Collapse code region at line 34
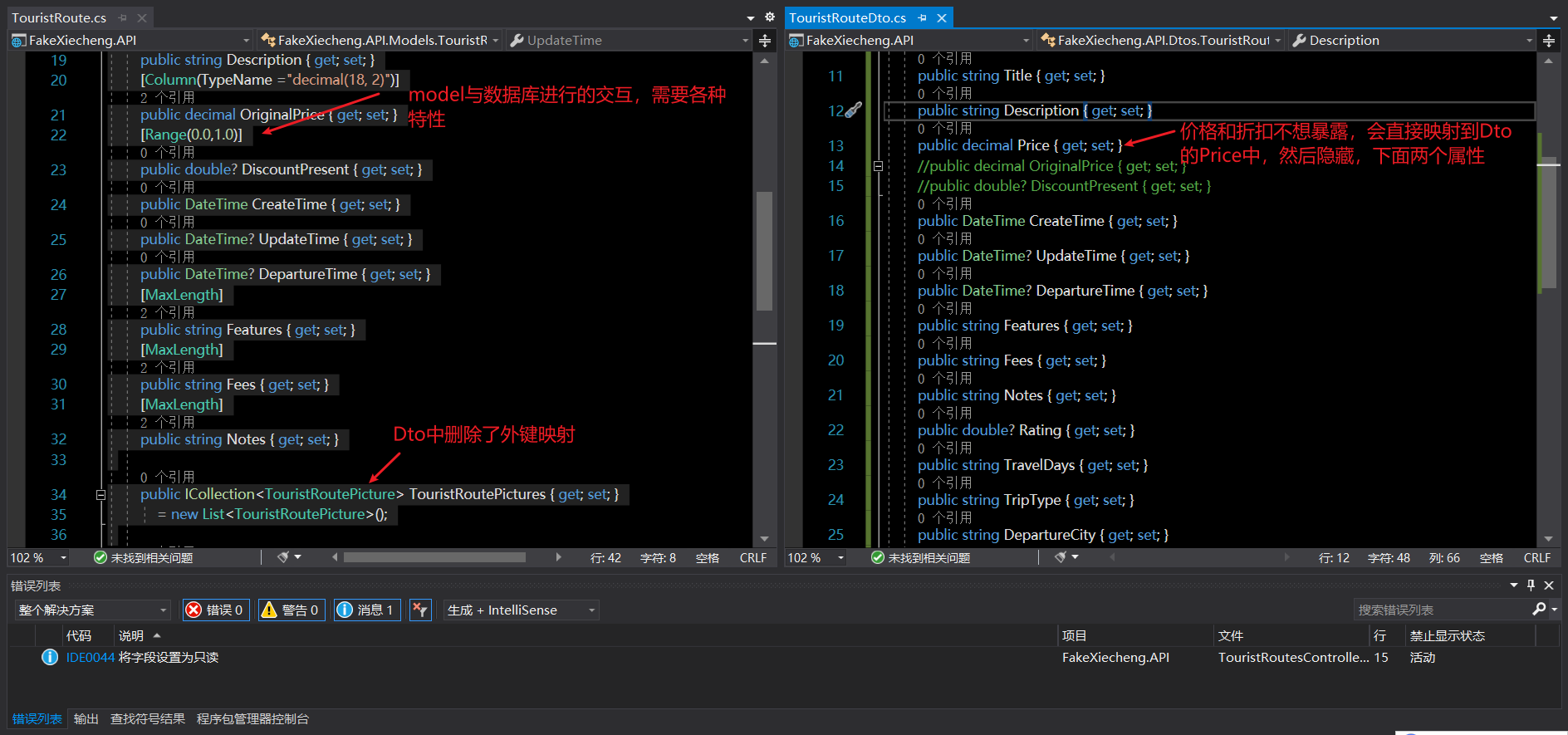Image resolution: width=1568 pixels, height=735 pixels. (100, 494)
